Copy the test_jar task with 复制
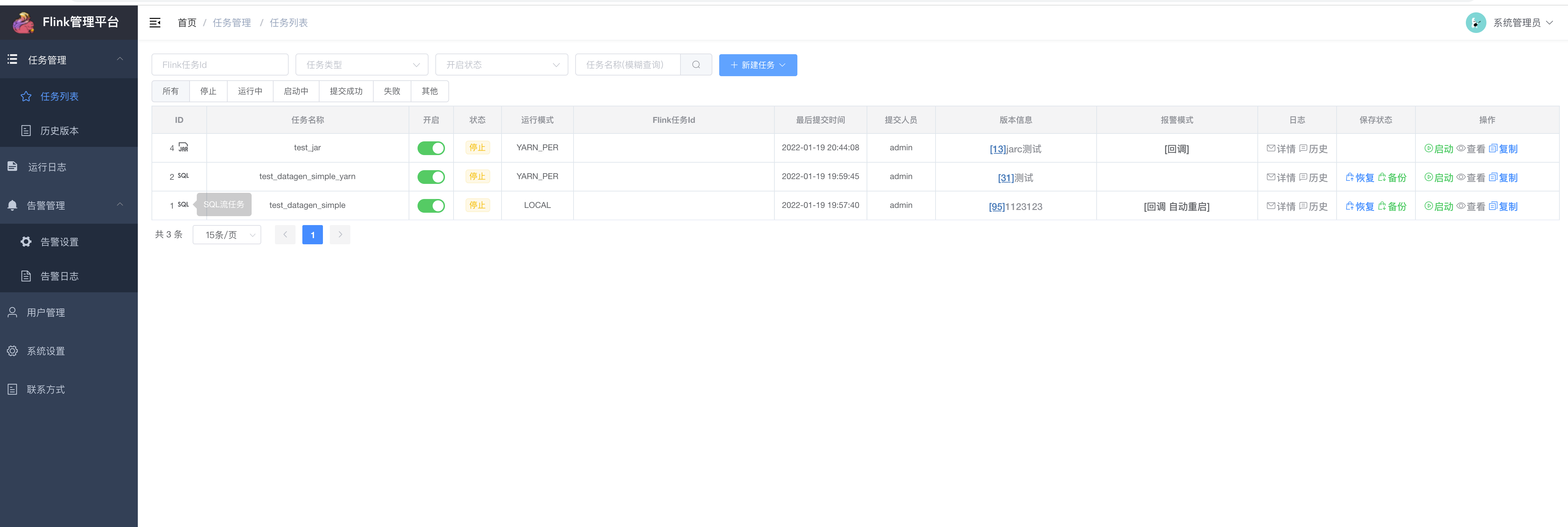1568x527 pixels. (1503, 149)
